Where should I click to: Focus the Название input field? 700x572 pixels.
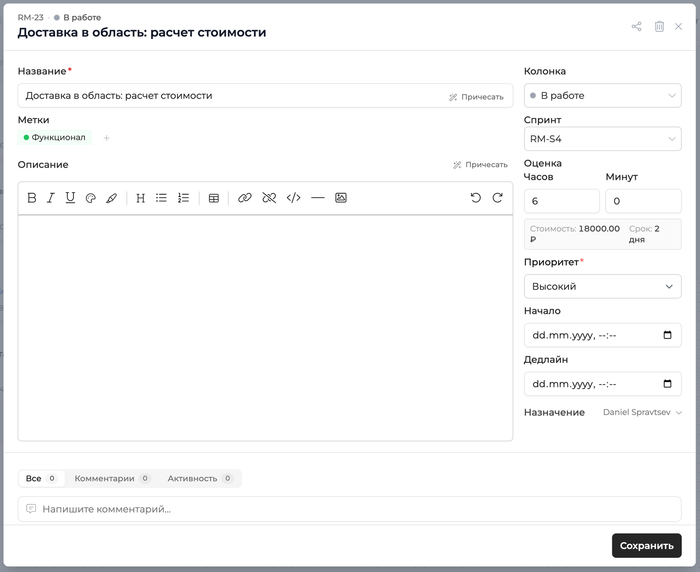(x=265, y=96)
